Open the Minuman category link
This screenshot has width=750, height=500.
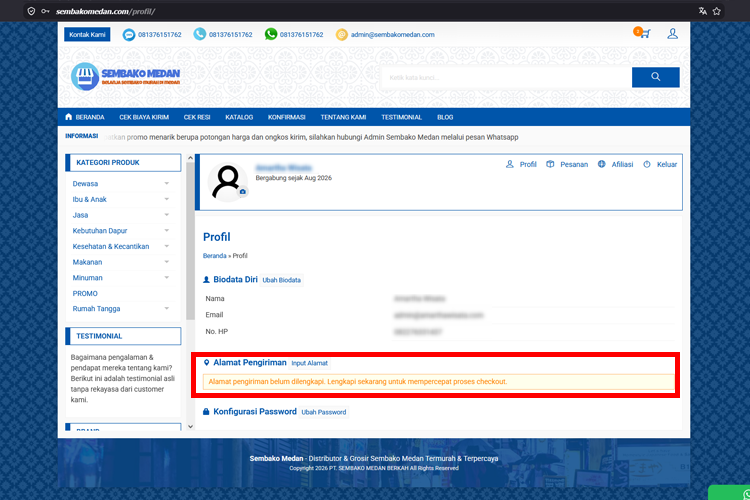(x=88, y=278)
